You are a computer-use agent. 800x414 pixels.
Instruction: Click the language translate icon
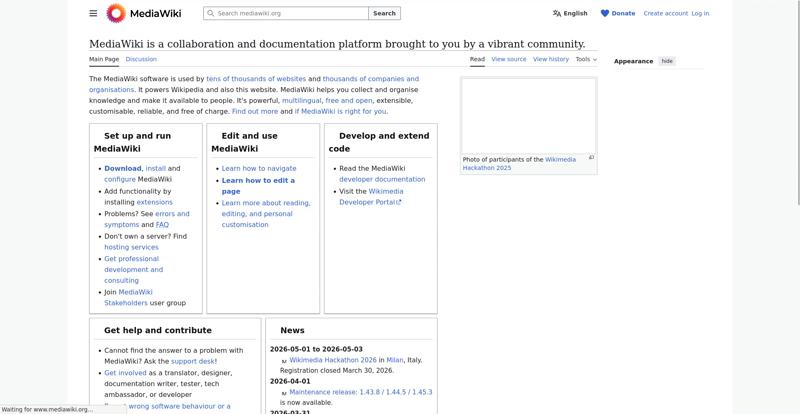tap(557, 13)
